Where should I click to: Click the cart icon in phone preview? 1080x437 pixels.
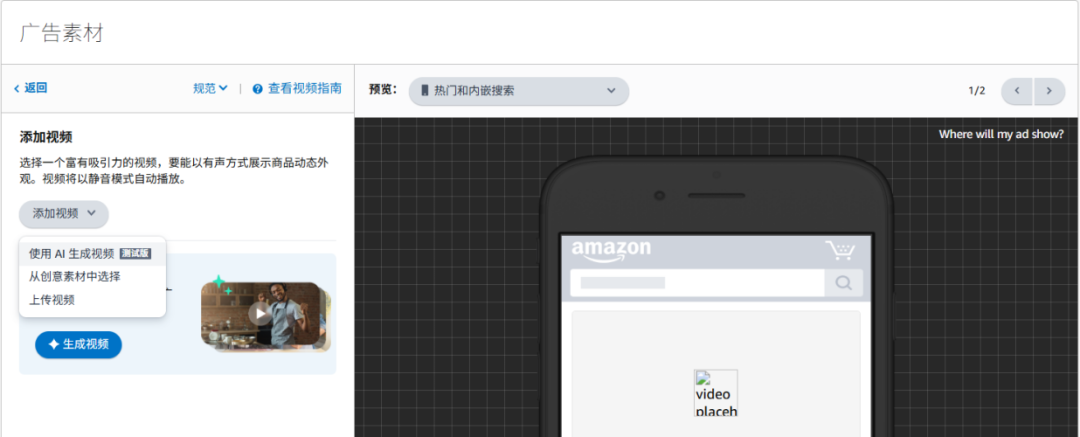840,250
